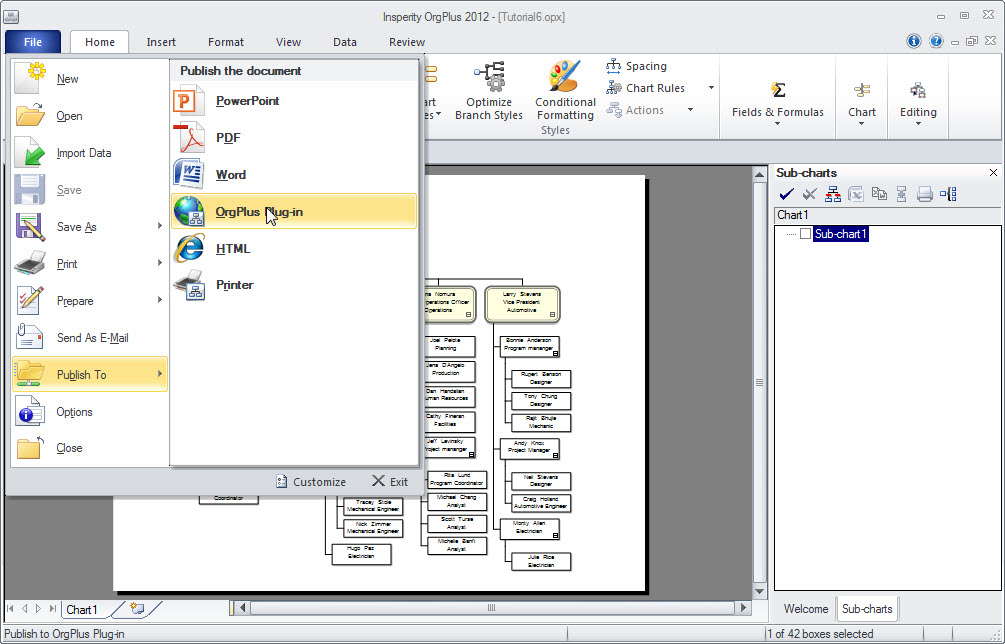
Task: Tick the Sub-chart1 checkbox
Action: click(x=805, y=234)
